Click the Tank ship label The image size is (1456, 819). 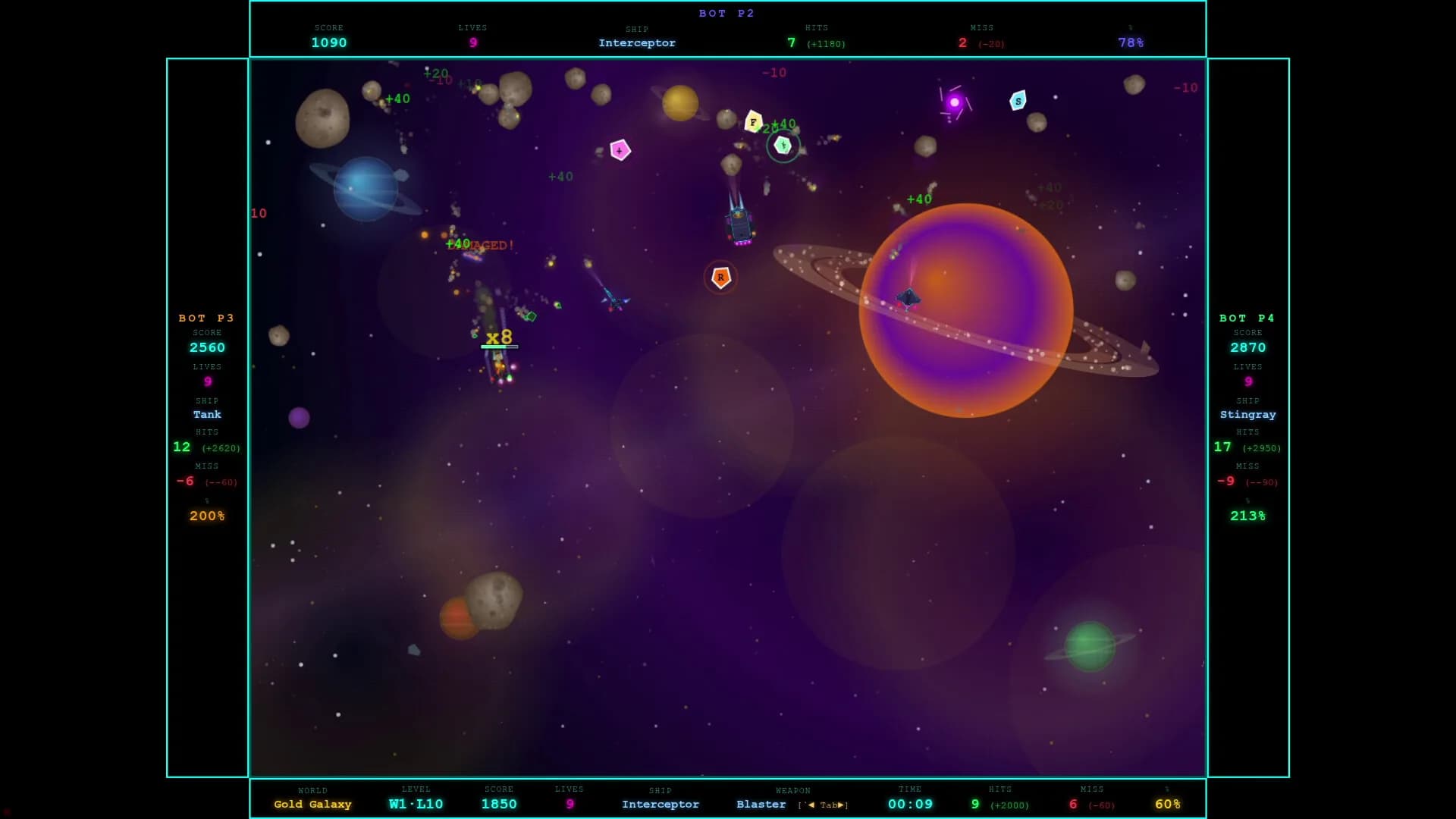click(x=207, y=414)
